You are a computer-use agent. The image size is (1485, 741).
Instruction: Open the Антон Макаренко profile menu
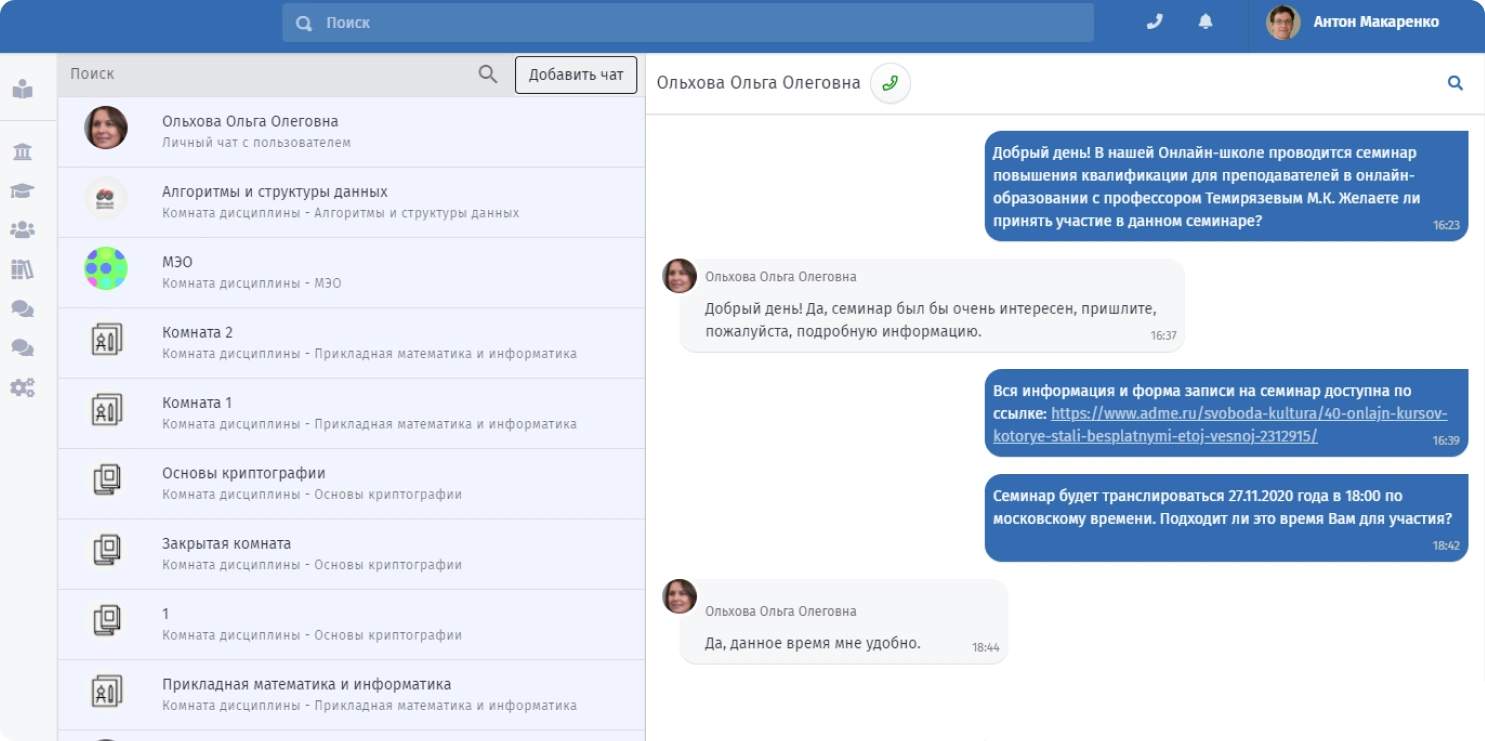[1354, 22]
